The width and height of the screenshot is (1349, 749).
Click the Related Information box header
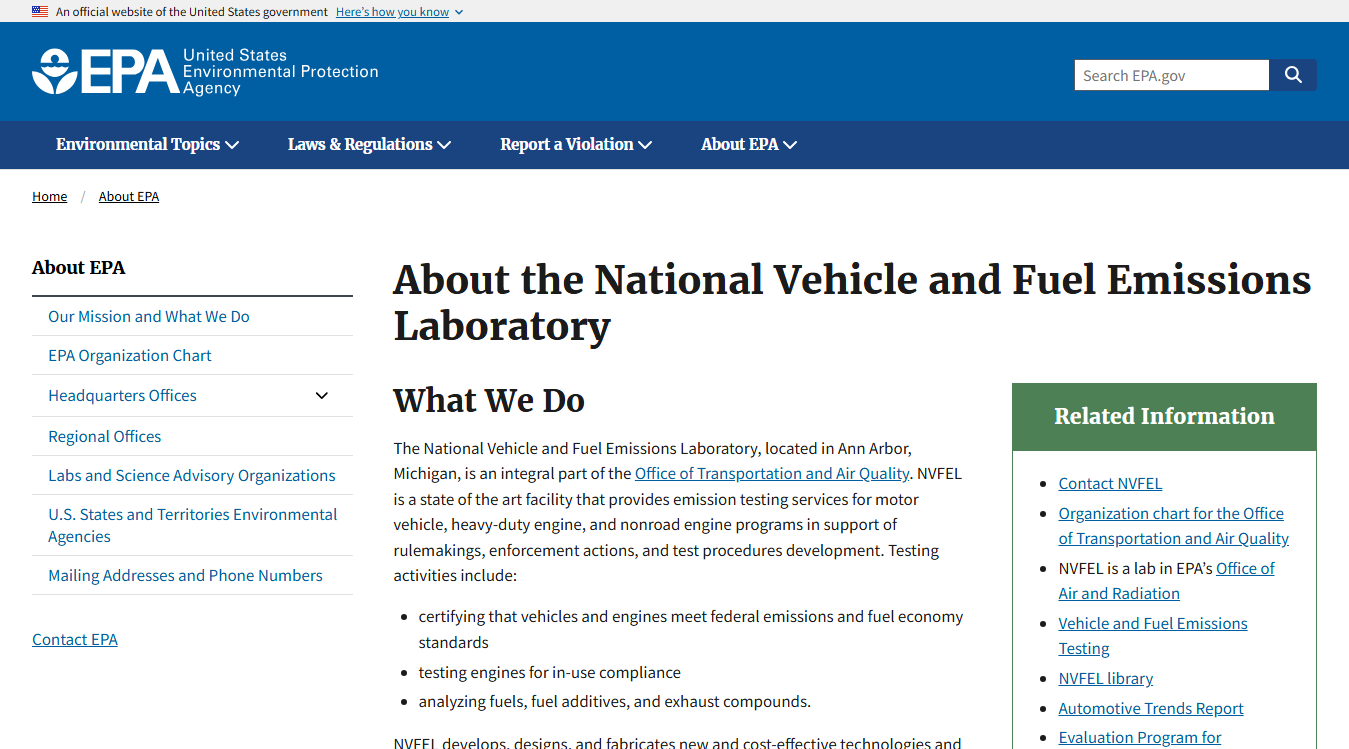coord(1164,416)
